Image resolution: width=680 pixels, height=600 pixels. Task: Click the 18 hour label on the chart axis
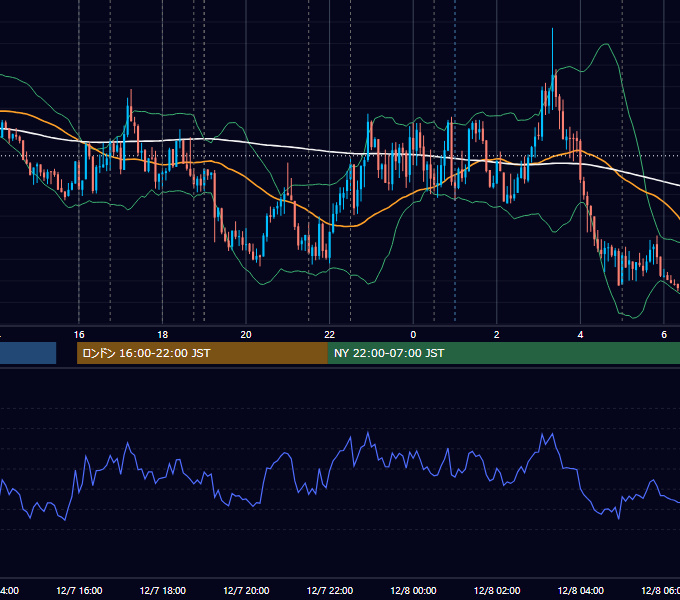tap(163, 335)
